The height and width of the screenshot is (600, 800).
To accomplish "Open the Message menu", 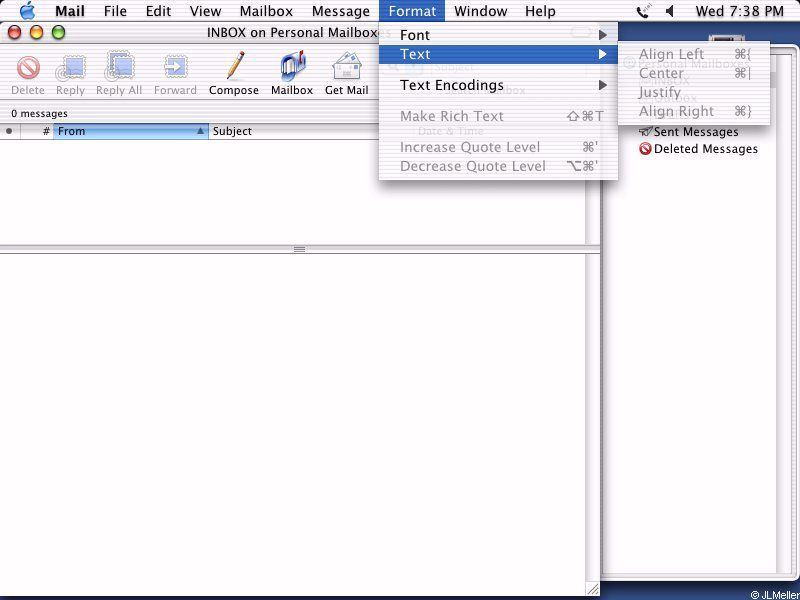I will [341, 11].
